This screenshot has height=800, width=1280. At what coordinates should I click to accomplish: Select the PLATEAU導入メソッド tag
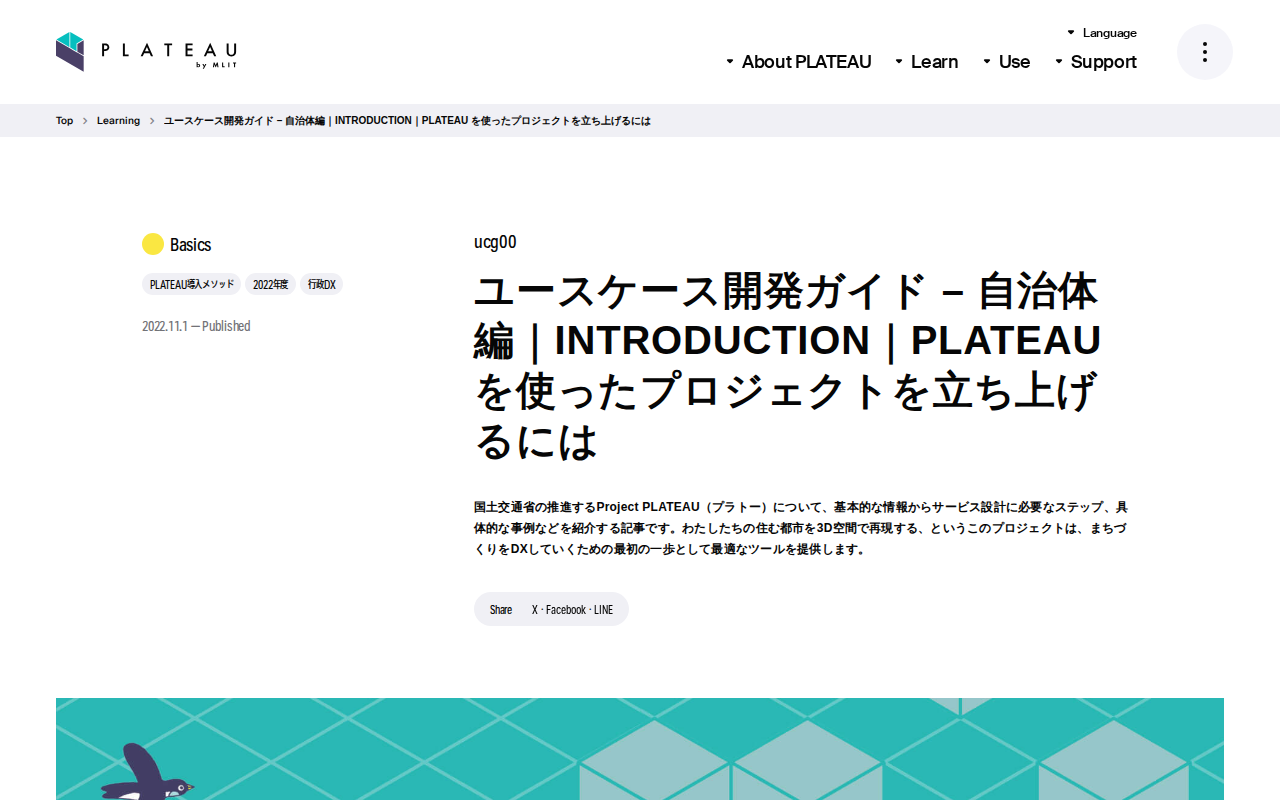tap(192, 285)
